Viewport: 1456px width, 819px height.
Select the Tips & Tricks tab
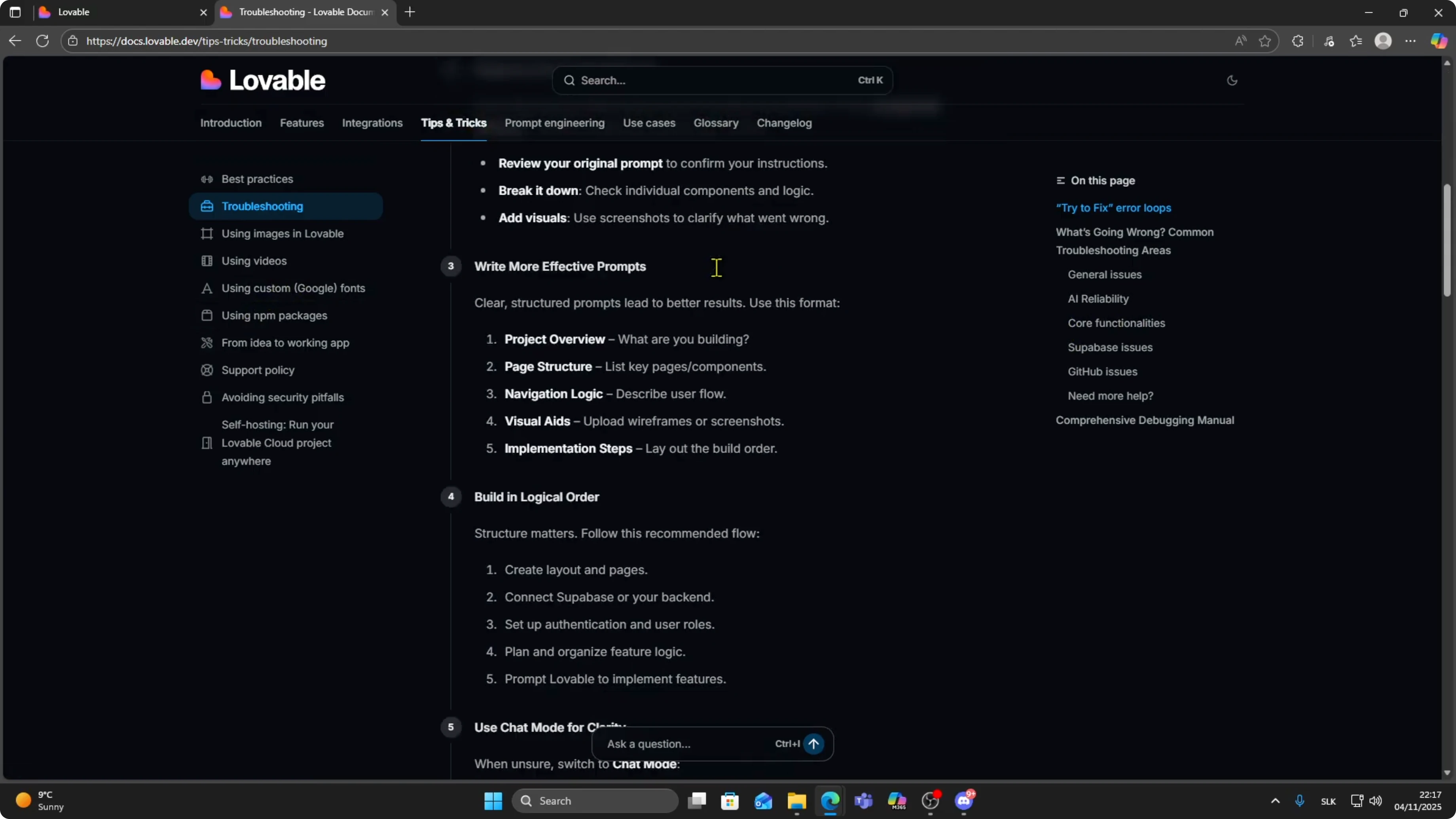click(x=453, y=123)
